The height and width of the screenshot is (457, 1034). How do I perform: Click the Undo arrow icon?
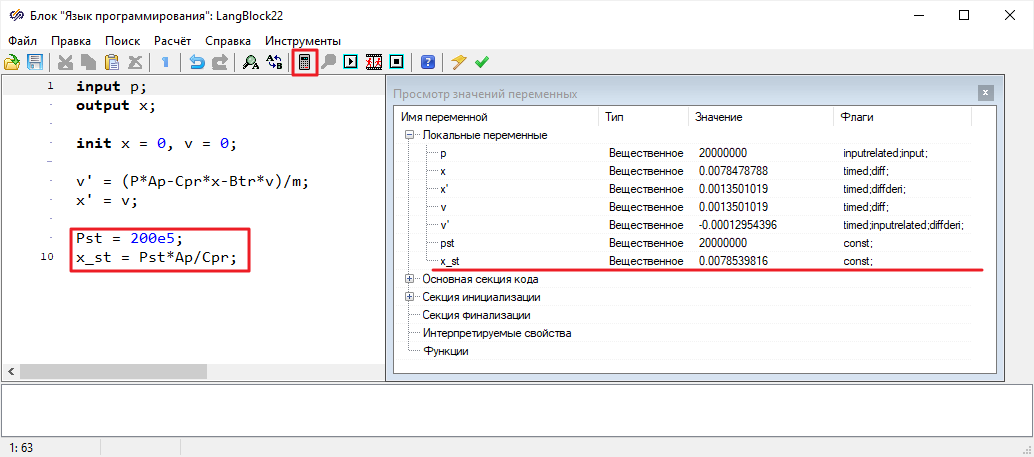coord(197,62)
